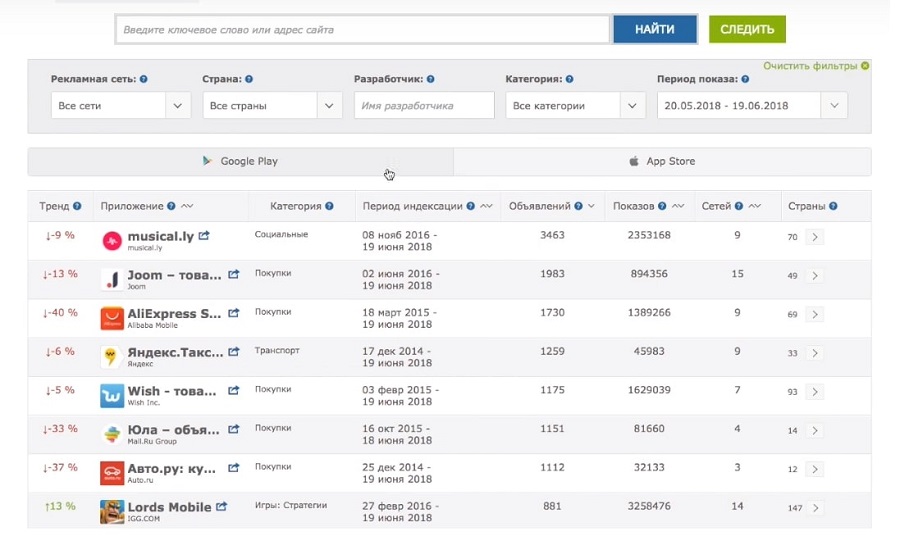The image size is (900, 545).
Task: Click help icon in Категория column header
Action: click(329, 206)
